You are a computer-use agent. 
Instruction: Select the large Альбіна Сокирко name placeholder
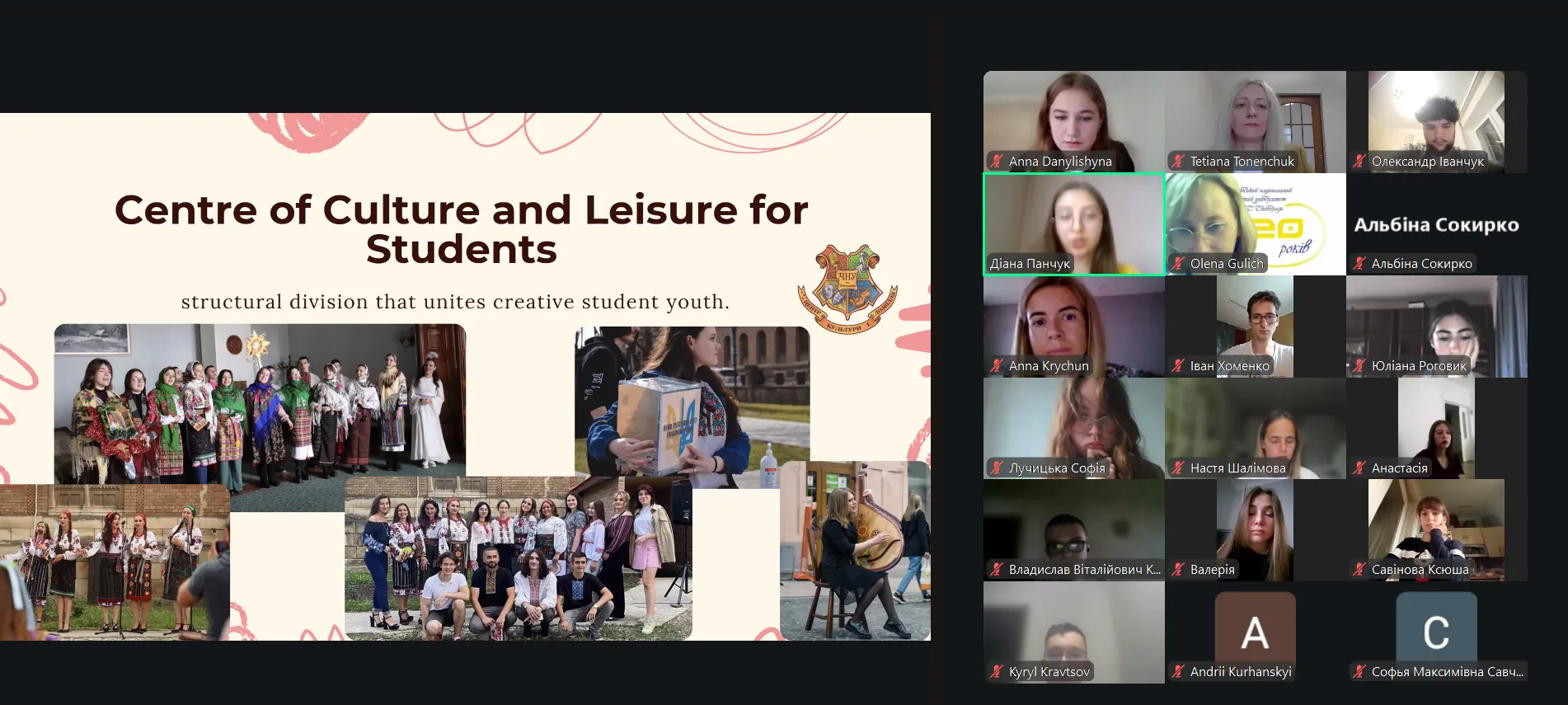pyautogui.click(x=1436, y=225)
